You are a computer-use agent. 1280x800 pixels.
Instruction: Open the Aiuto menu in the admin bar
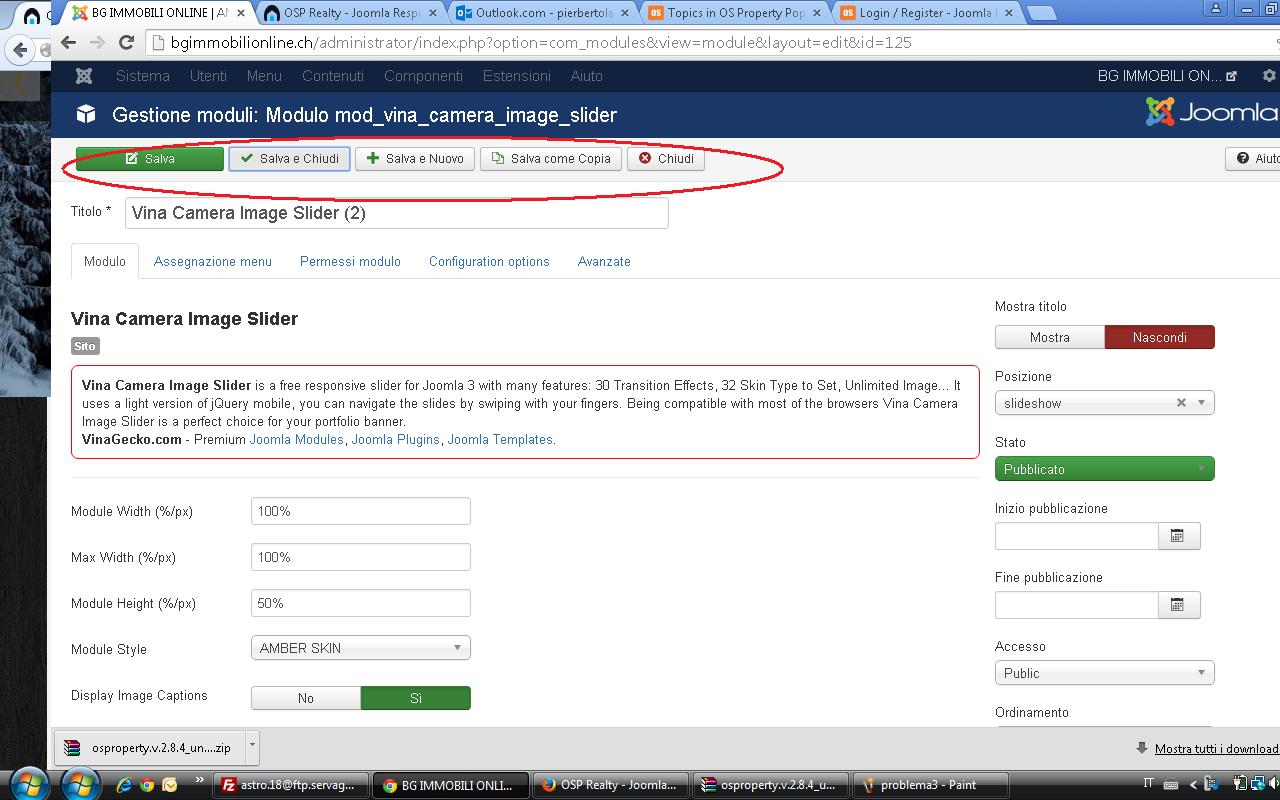click(x=587, y=76)
